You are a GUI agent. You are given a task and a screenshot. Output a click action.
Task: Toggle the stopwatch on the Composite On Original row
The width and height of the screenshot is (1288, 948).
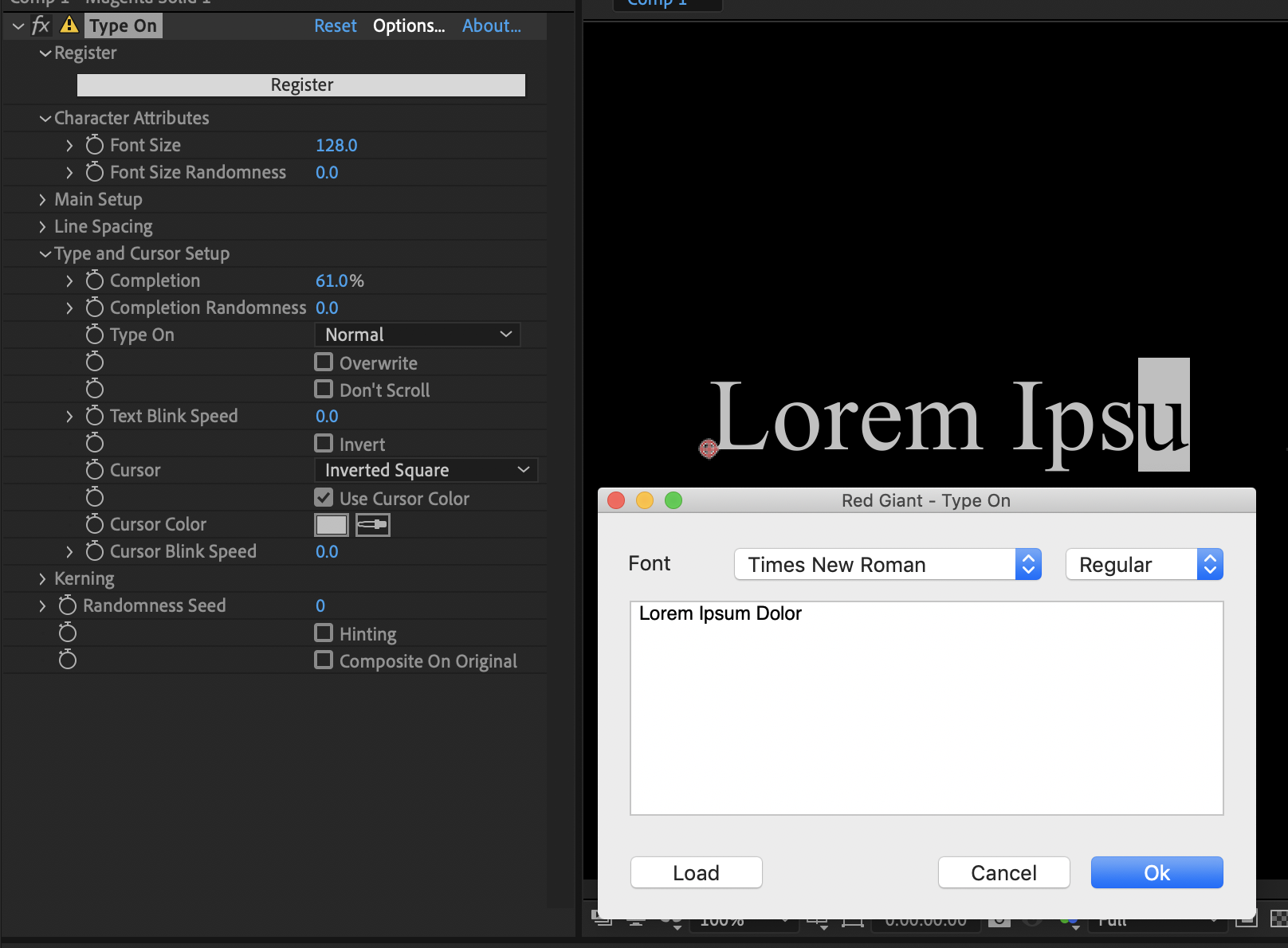[68, 660]
